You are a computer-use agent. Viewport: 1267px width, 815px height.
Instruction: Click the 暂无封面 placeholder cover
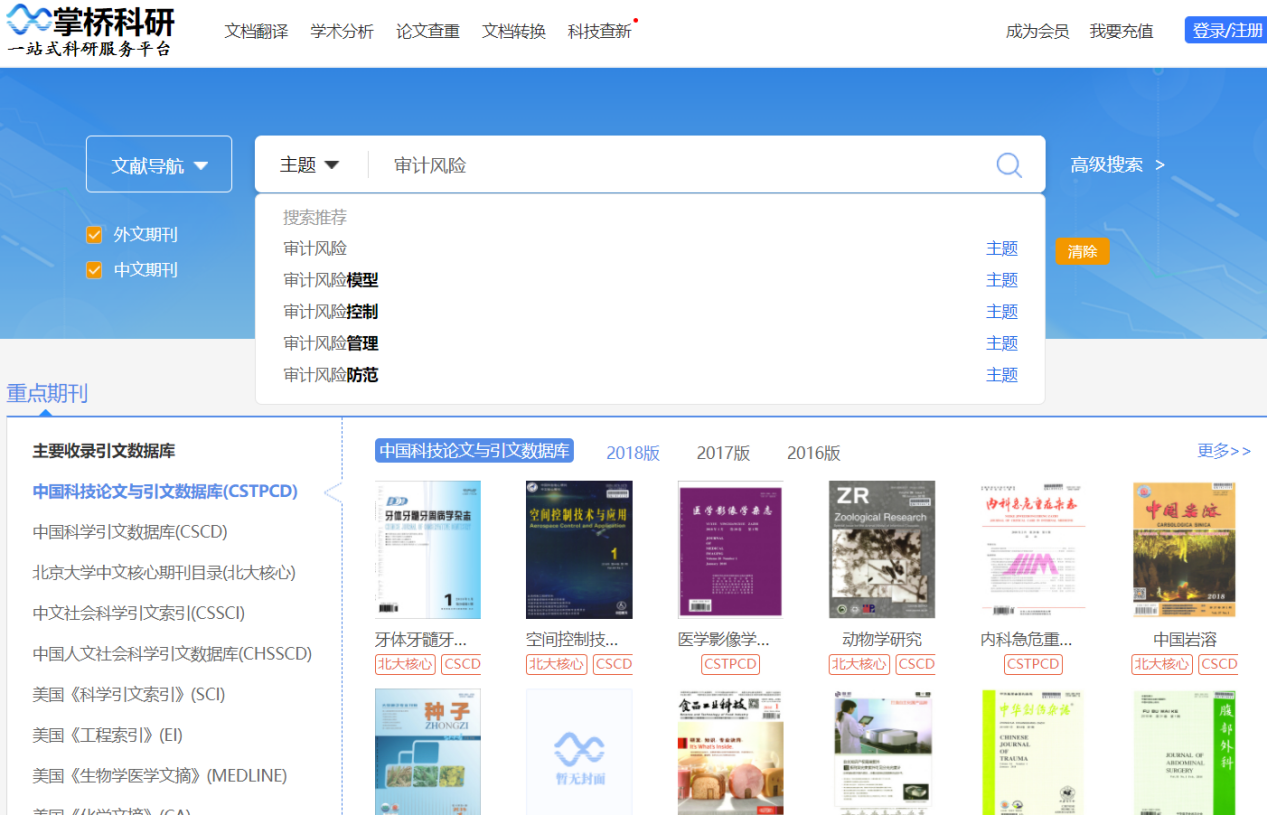pyautogui.click(x=579, y=752)
